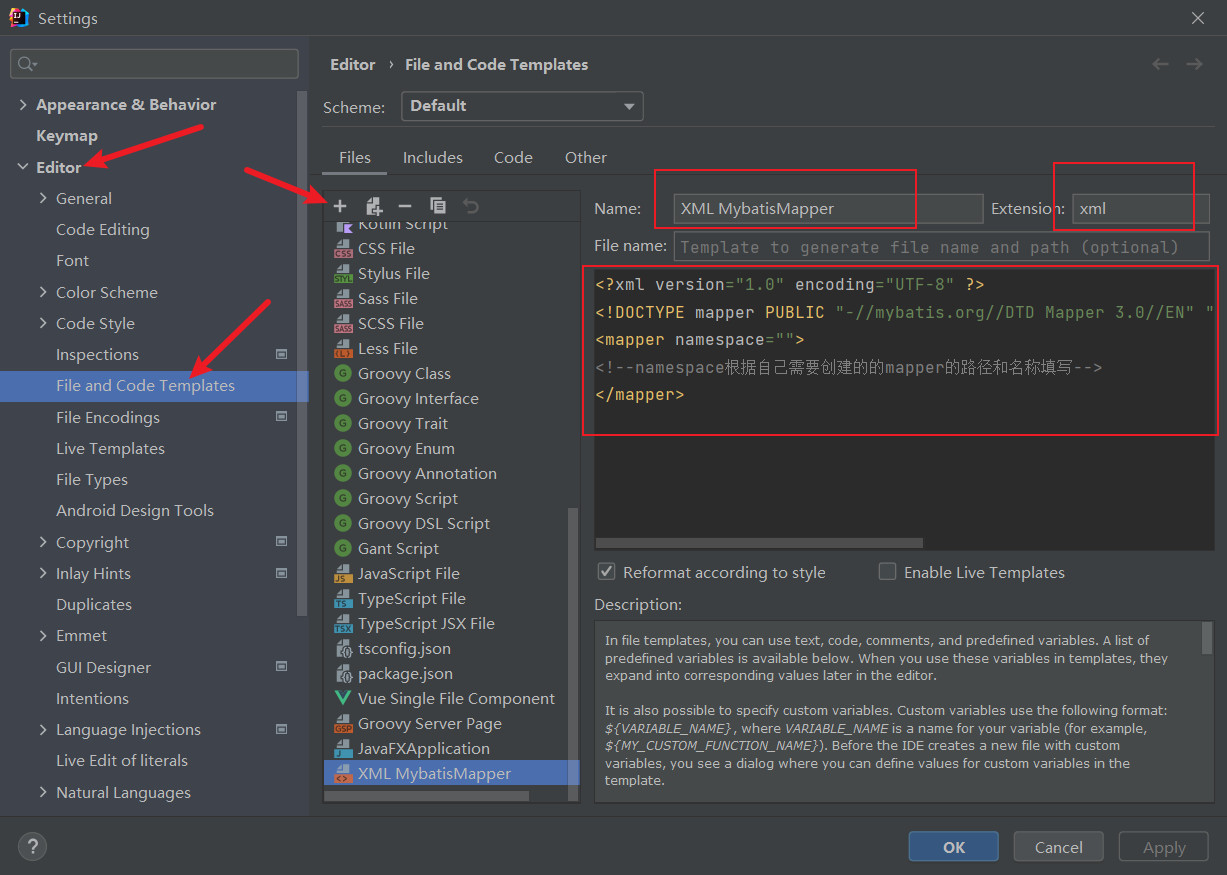This screenshot has height=875, width=1227.
Task: Select tsconfig.json template icon
Action: [343, 649]
